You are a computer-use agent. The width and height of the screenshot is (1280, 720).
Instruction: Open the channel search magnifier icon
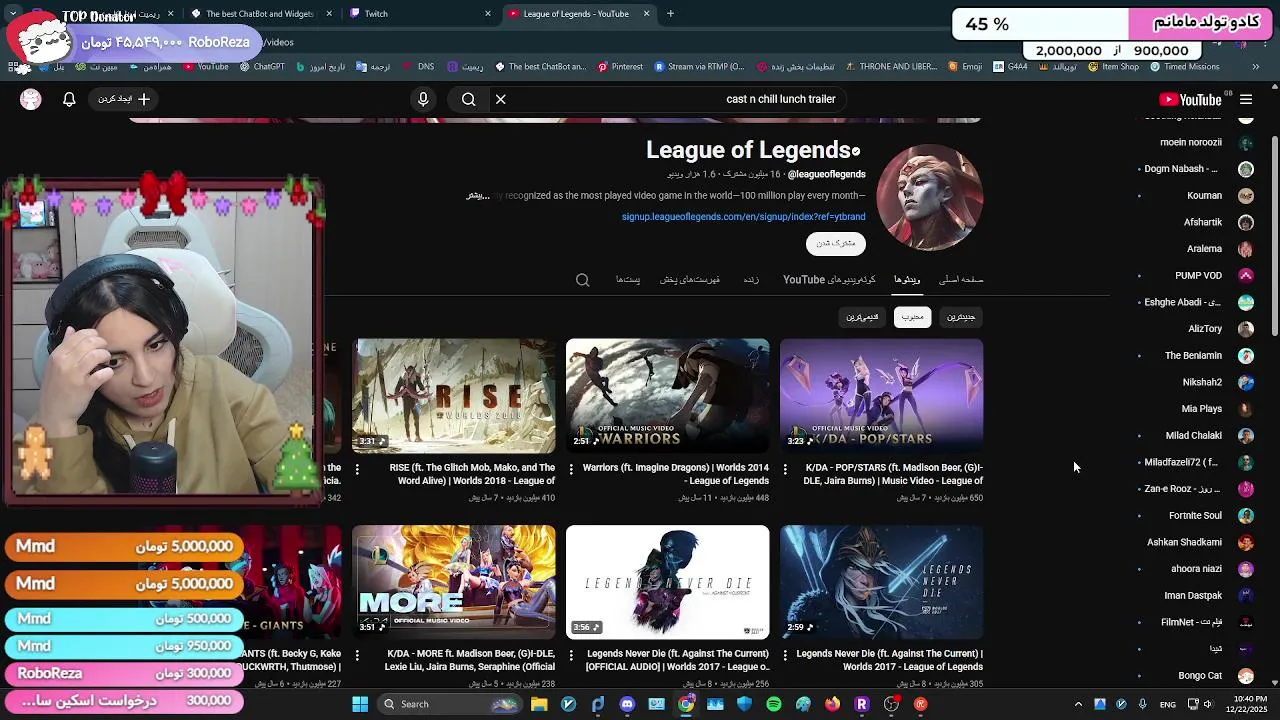pos(583,280)
